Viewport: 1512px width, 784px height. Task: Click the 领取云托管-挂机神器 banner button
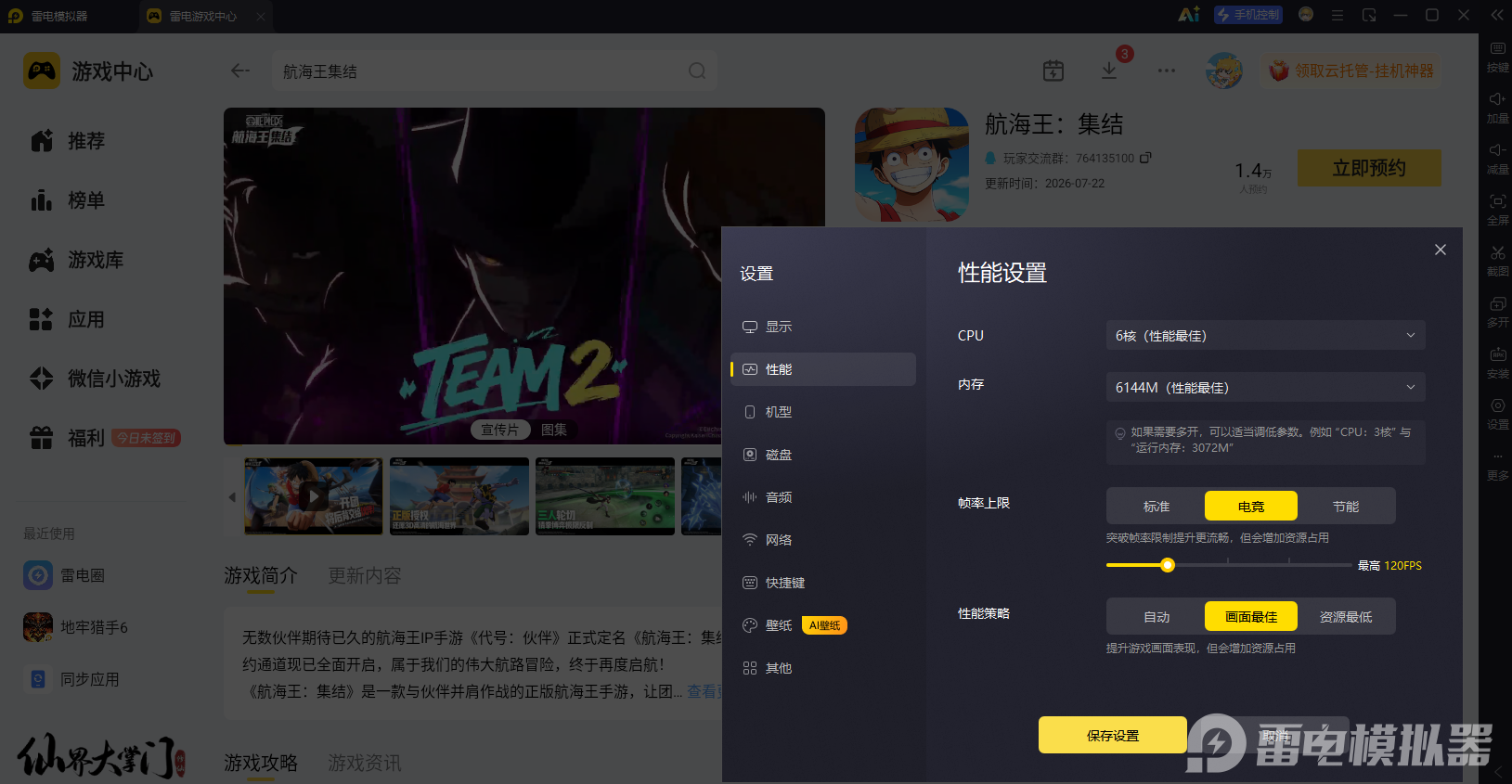1351,71
